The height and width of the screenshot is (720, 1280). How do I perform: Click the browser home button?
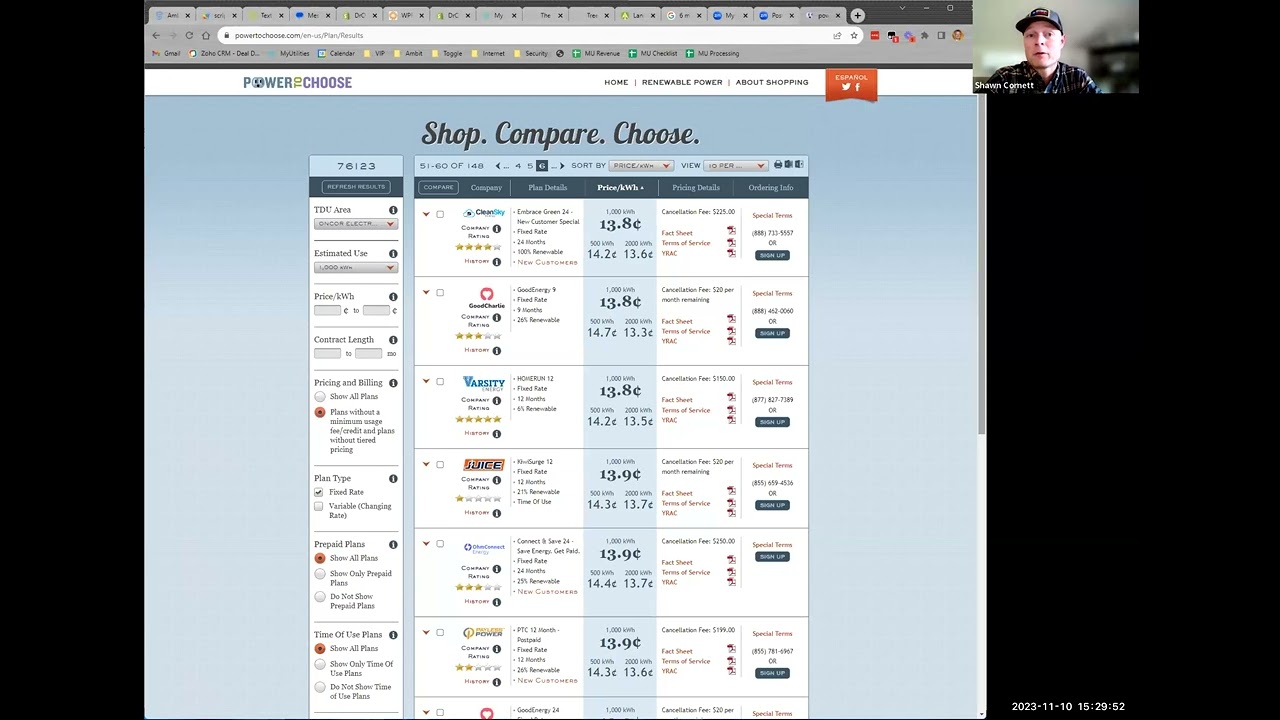tap(206, 35)
